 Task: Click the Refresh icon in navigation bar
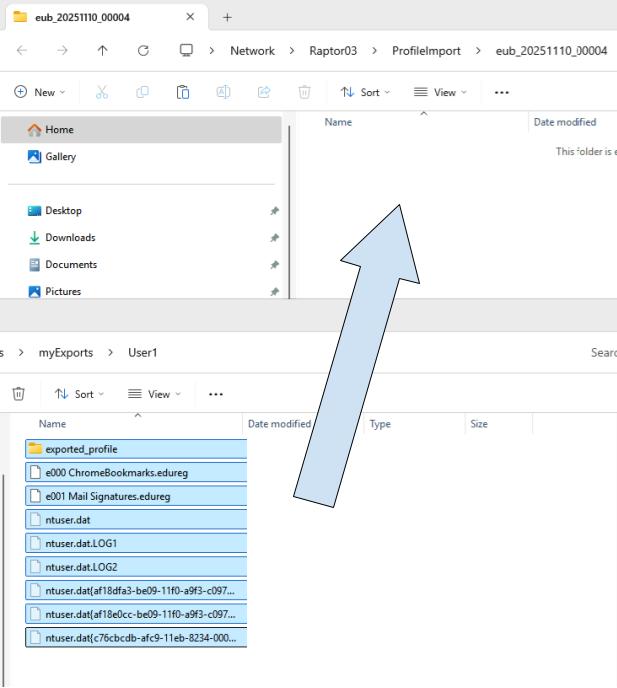click(x=143, y=51)
